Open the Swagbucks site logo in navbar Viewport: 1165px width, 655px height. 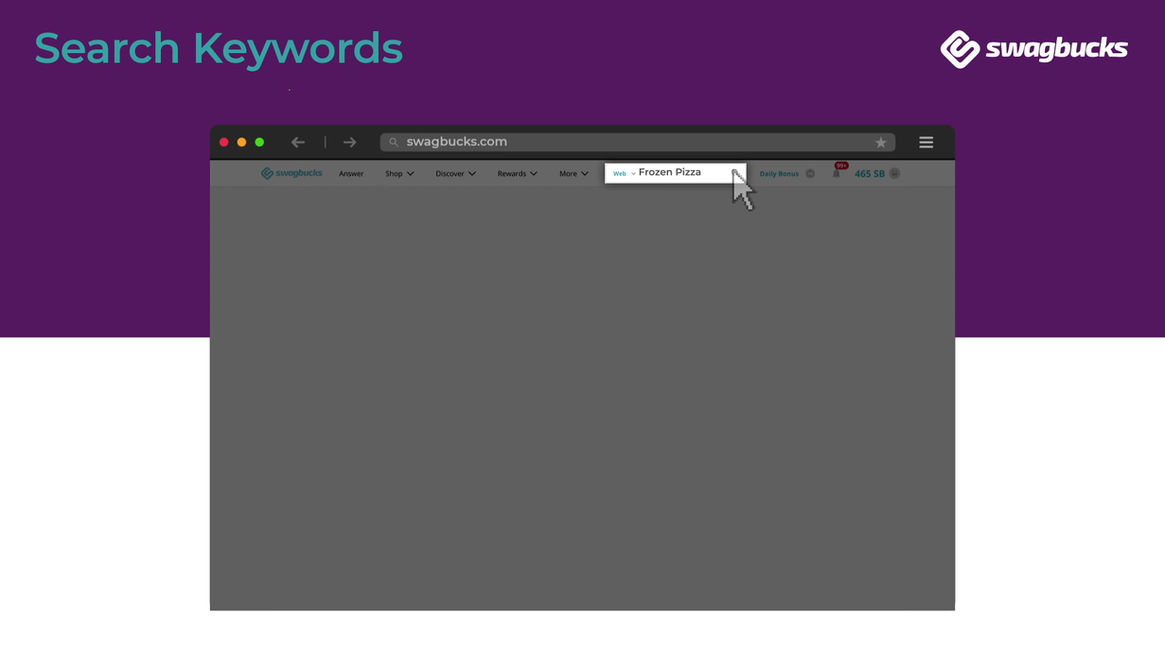[291, 173]
